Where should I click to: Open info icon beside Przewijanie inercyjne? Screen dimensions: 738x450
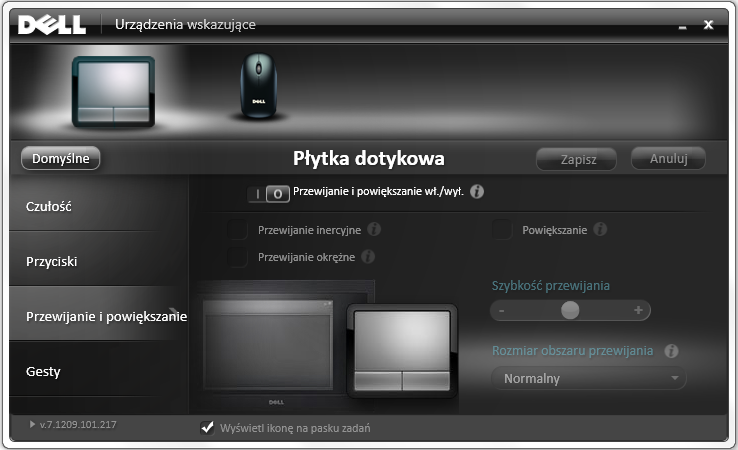coord(374,229)
